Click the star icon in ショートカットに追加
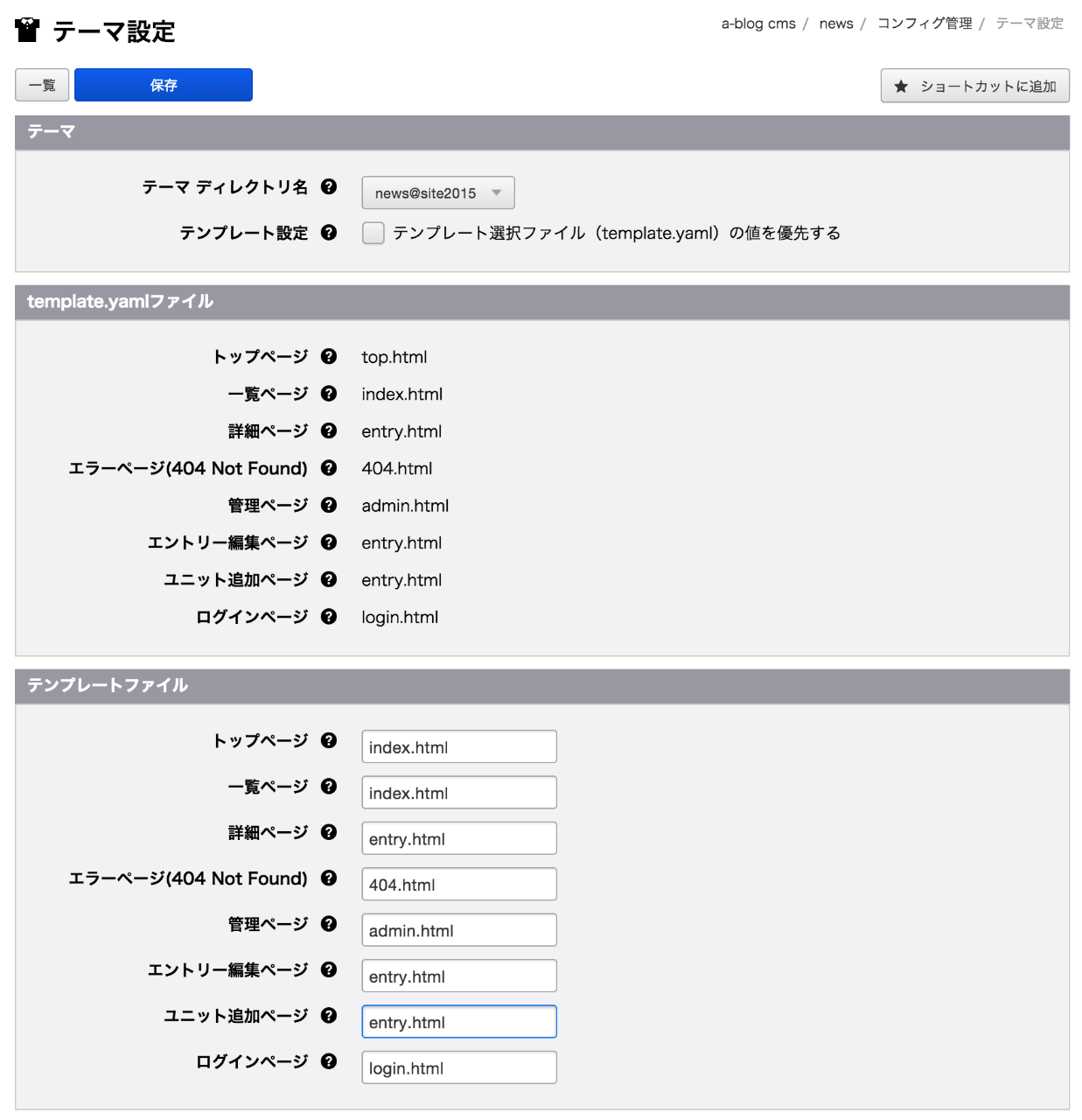The image size is (1082, 1120). click(900, 85)
